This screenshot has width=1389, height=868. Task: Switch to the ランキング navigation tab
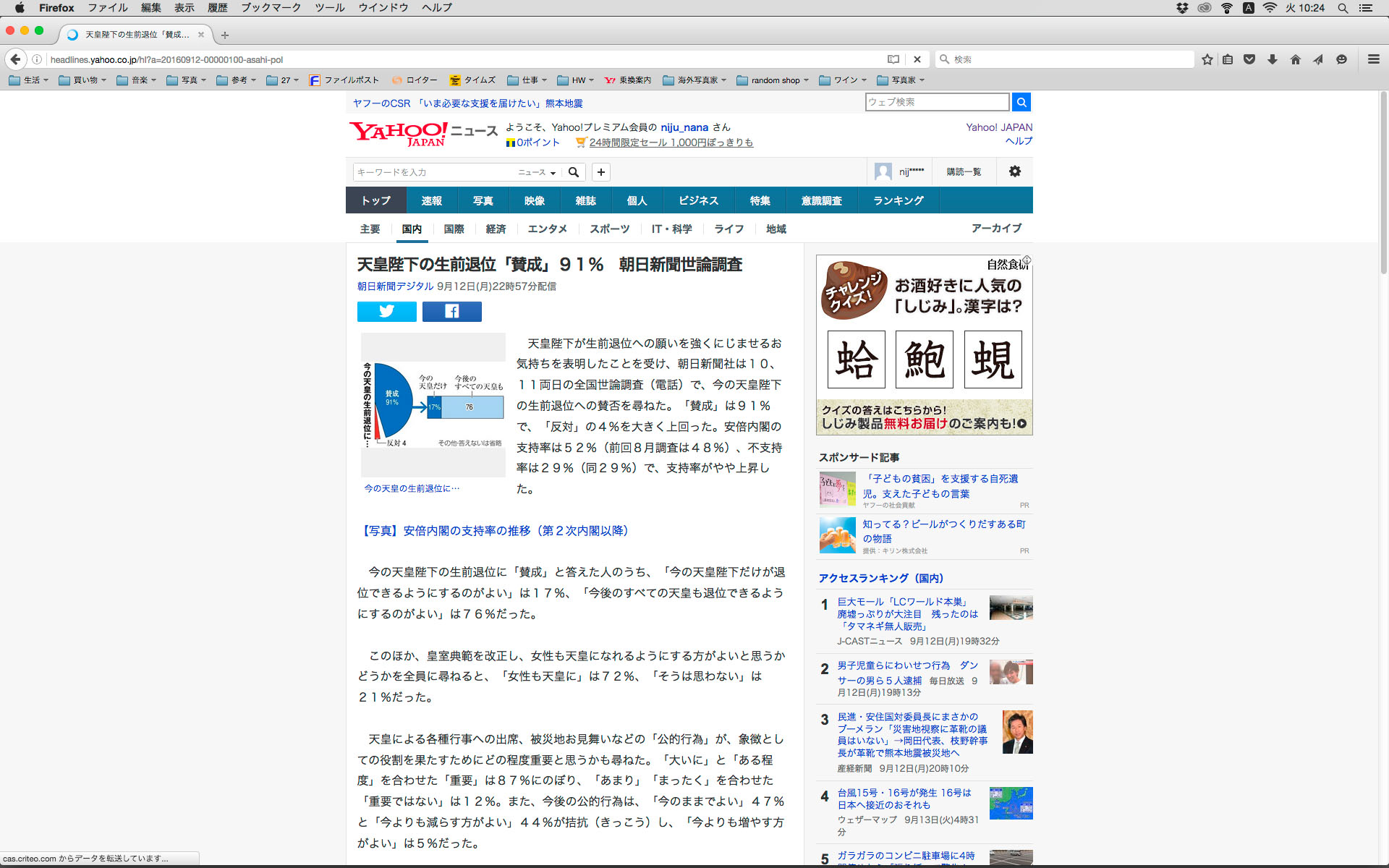[x=898, y=200]
